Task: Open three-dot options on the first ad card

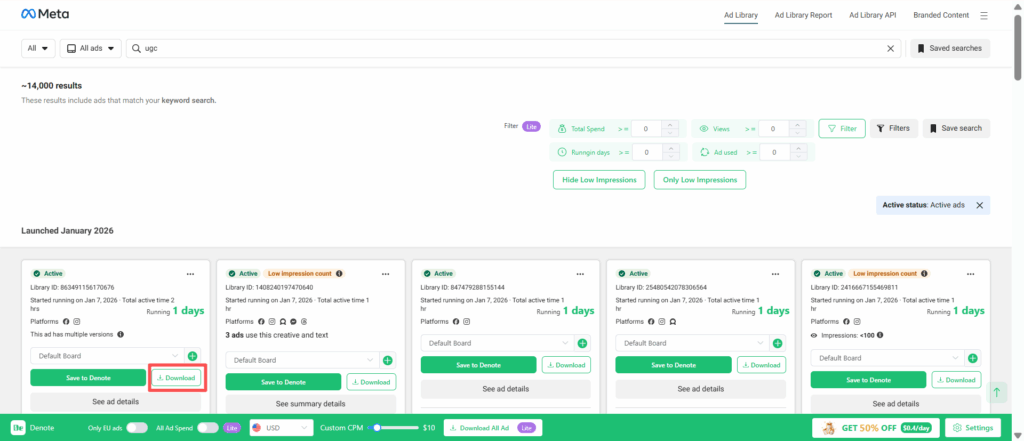Action: [x=190, y=273]
